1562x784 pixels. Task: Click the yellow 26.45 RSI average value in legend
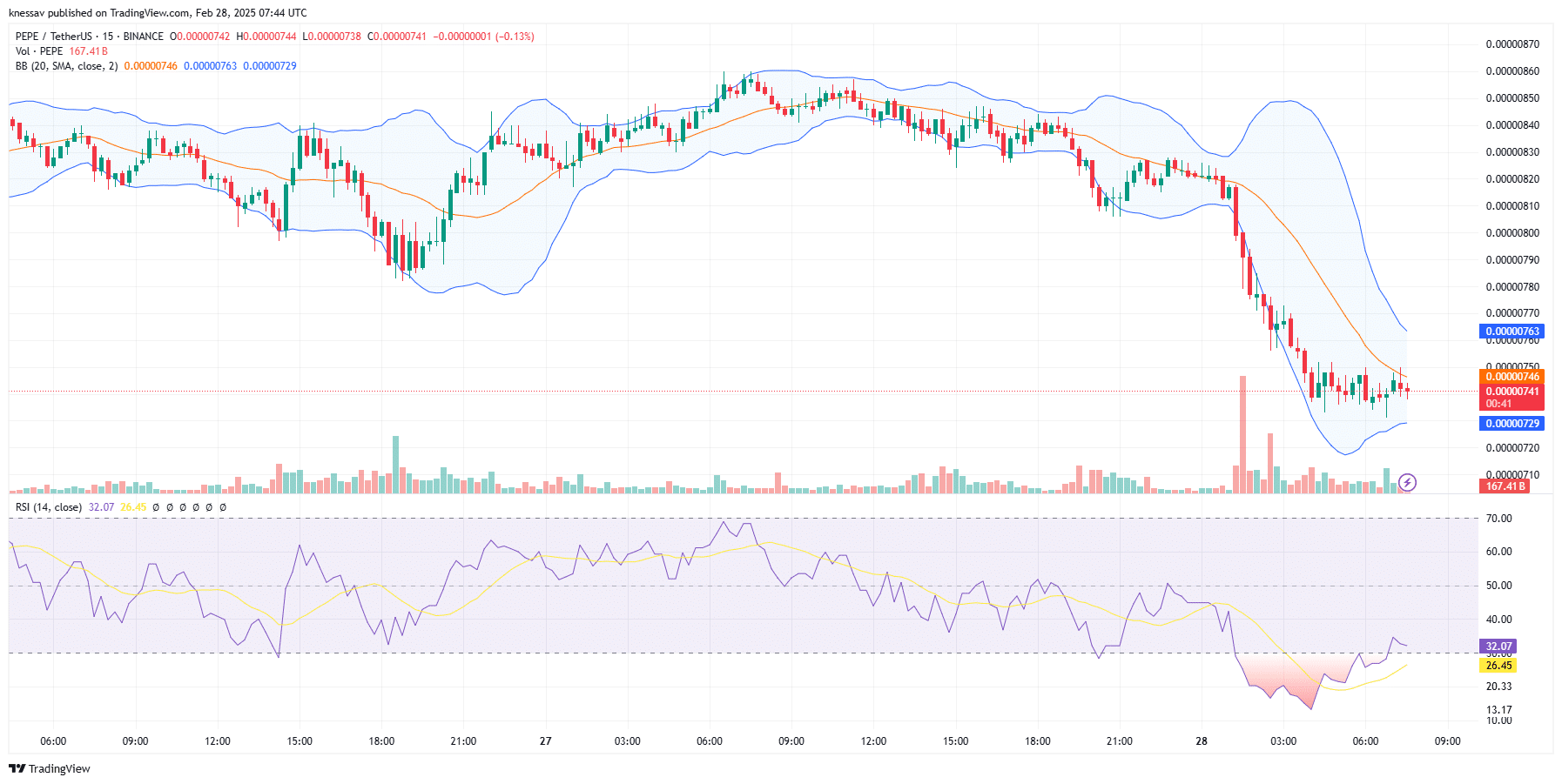click(133, 507)
